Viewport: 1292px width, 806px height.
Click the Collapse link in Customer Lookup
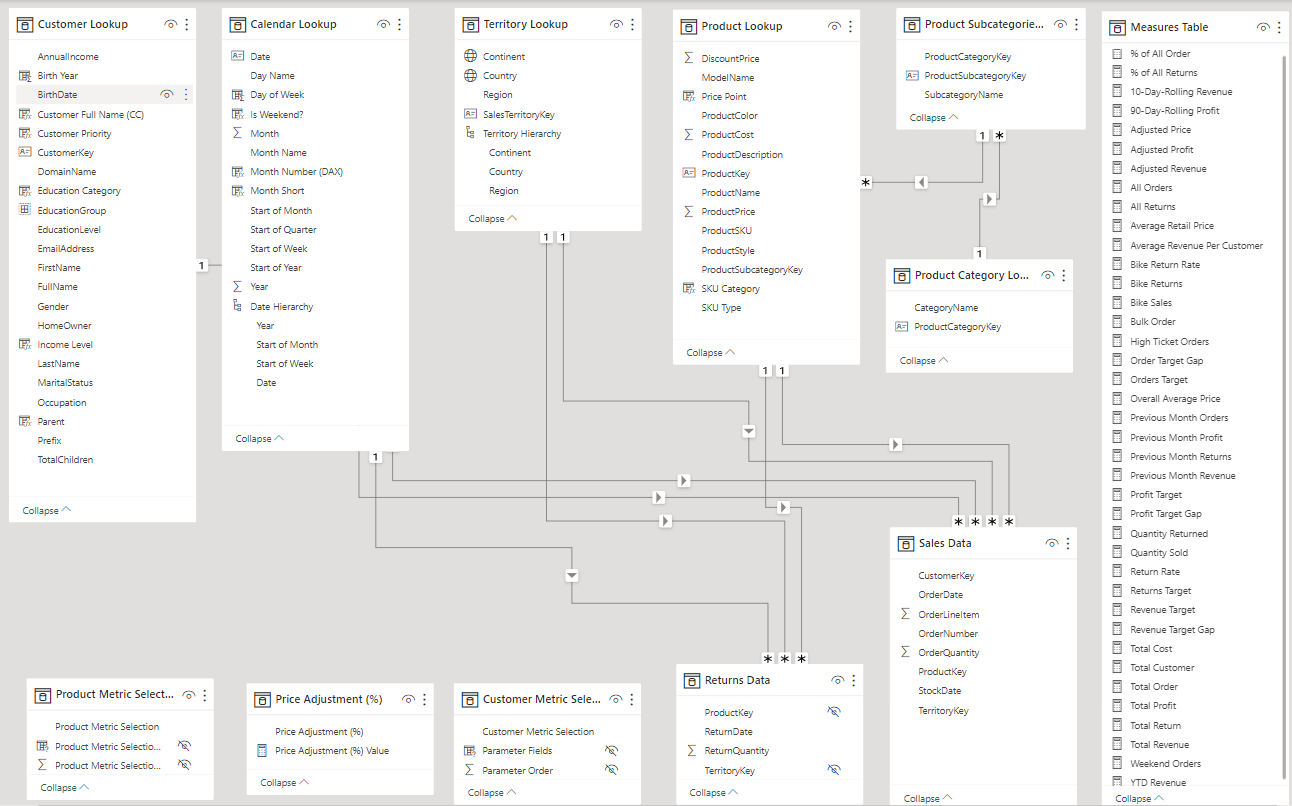click(46, 511)
